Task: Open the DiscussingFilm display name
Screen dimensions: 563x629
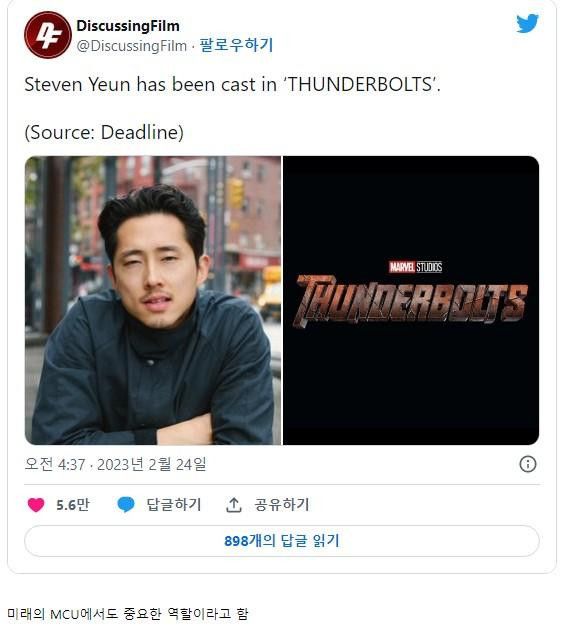Action: coord(128,26)
